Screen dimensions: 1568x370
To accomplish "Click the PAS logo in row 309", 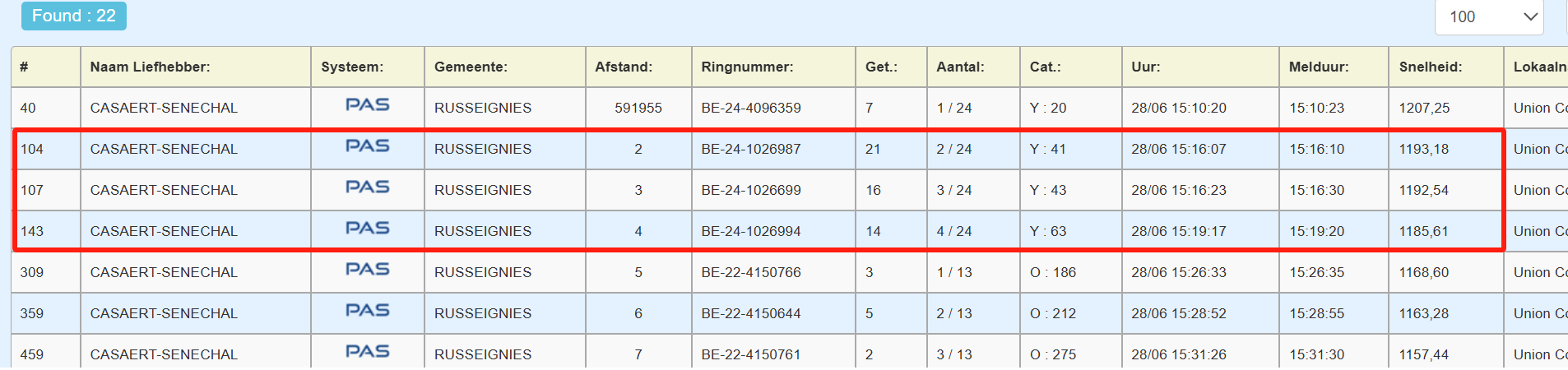I will tap(367, 270).
